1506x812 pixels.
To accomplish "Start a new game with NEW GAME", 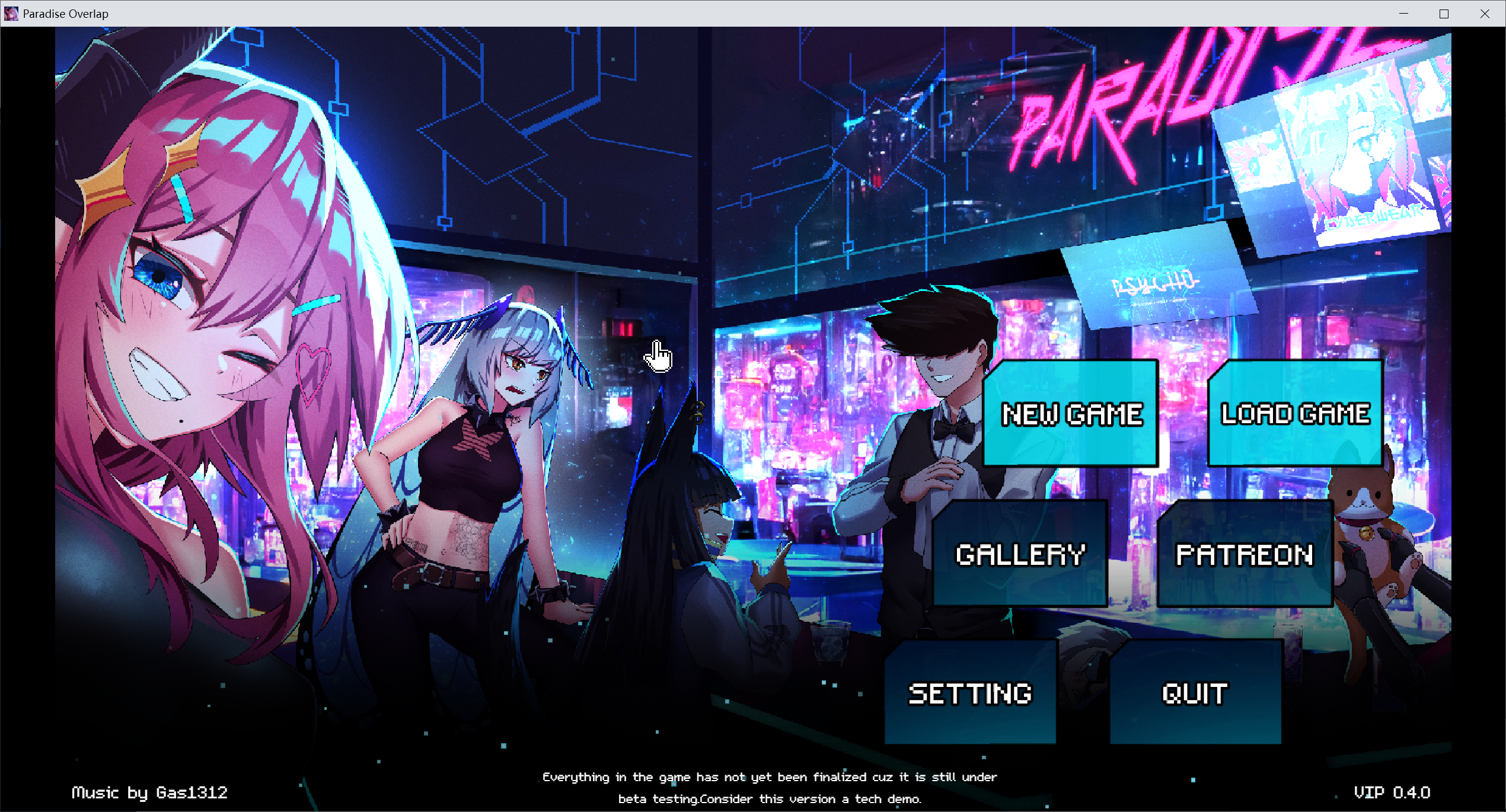I will (x=1071, y=413).
